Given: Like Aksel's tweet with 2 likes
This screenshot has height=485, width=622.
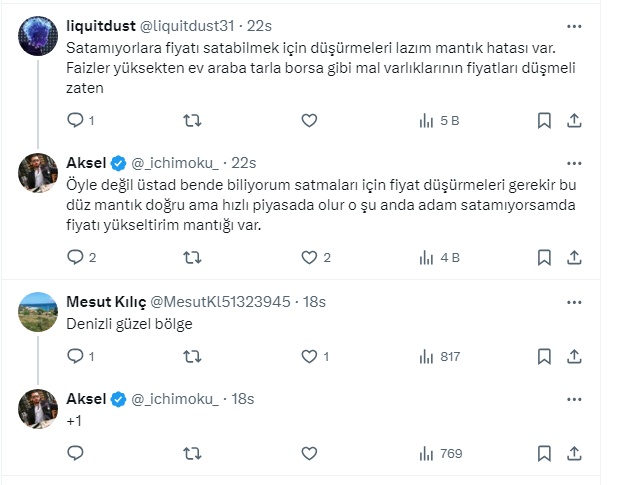Looking at the screenshot, I should (309, 257).
